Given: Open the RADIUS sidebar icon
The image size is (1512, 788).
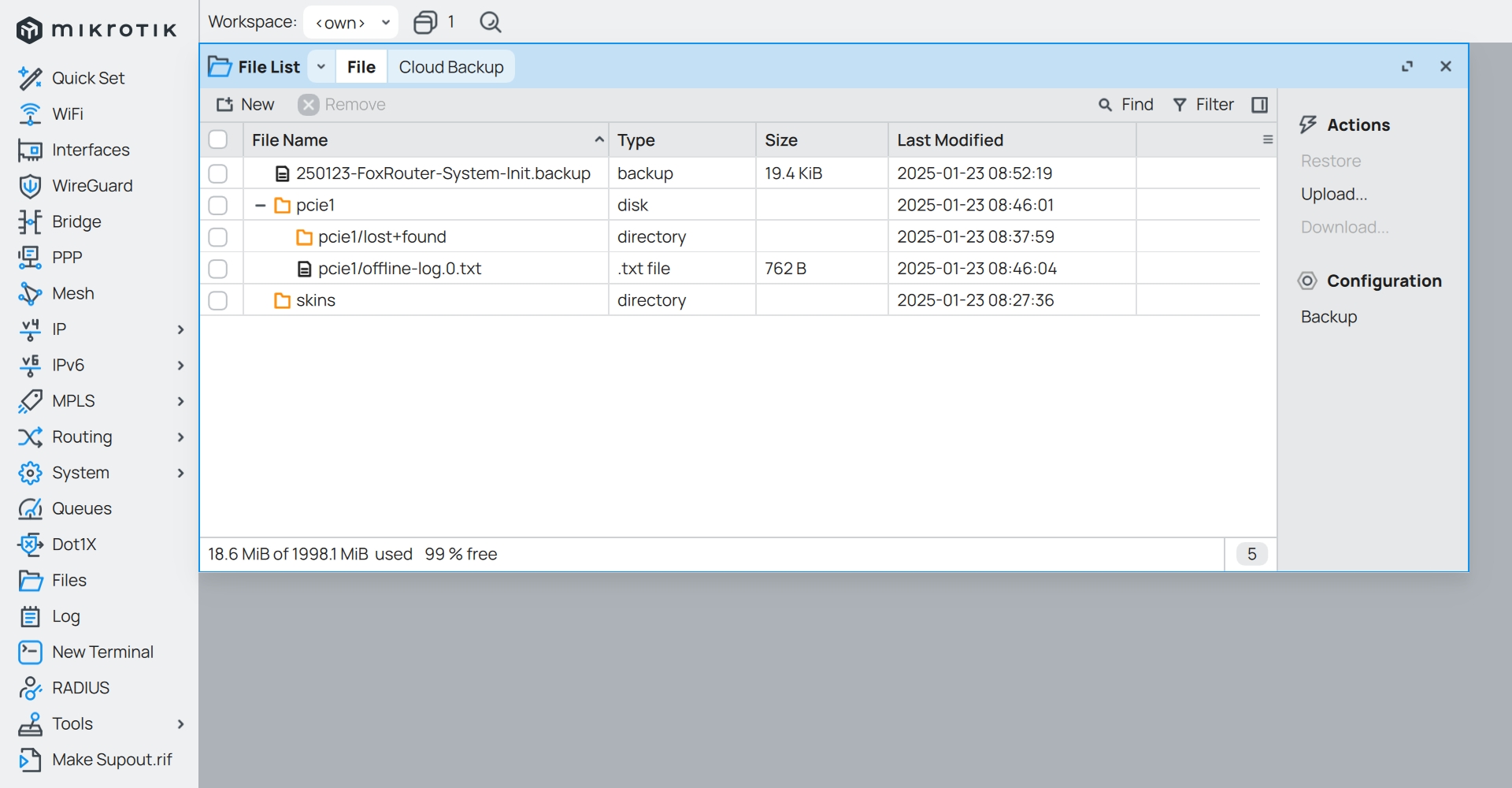Looking at the screenshot, I should click(x=30, y=688).
